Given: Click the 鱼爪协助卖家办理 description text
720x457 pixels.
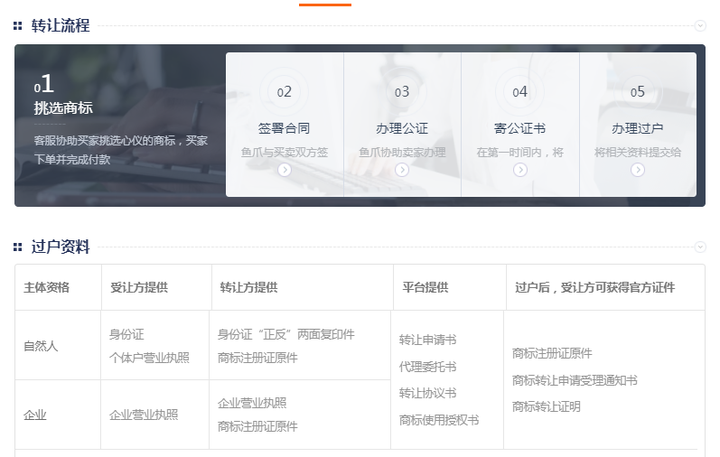Looking at the screenshot, I should click(402, 152).
